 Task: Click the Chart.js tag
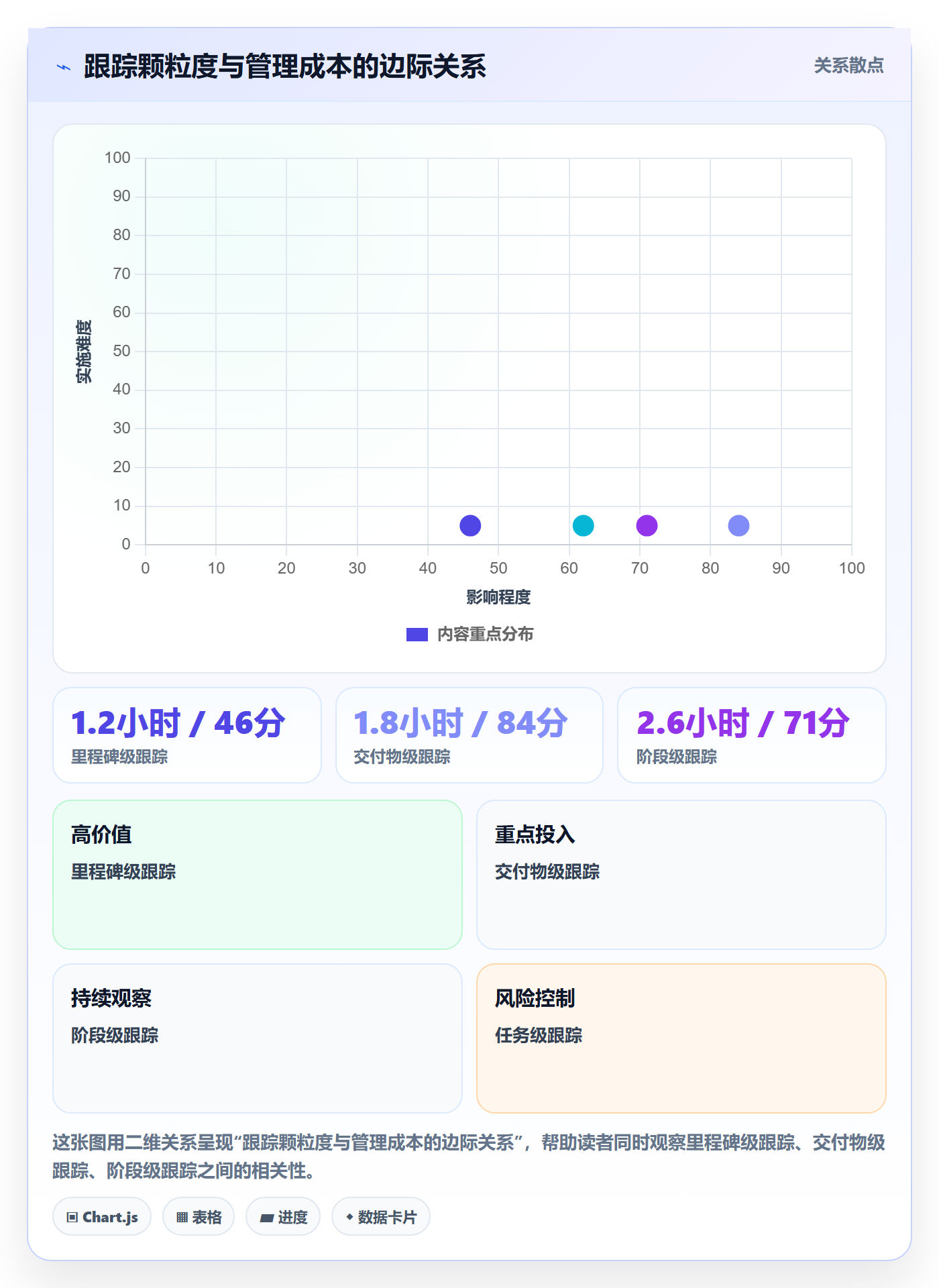click(x=102, y=1217)
